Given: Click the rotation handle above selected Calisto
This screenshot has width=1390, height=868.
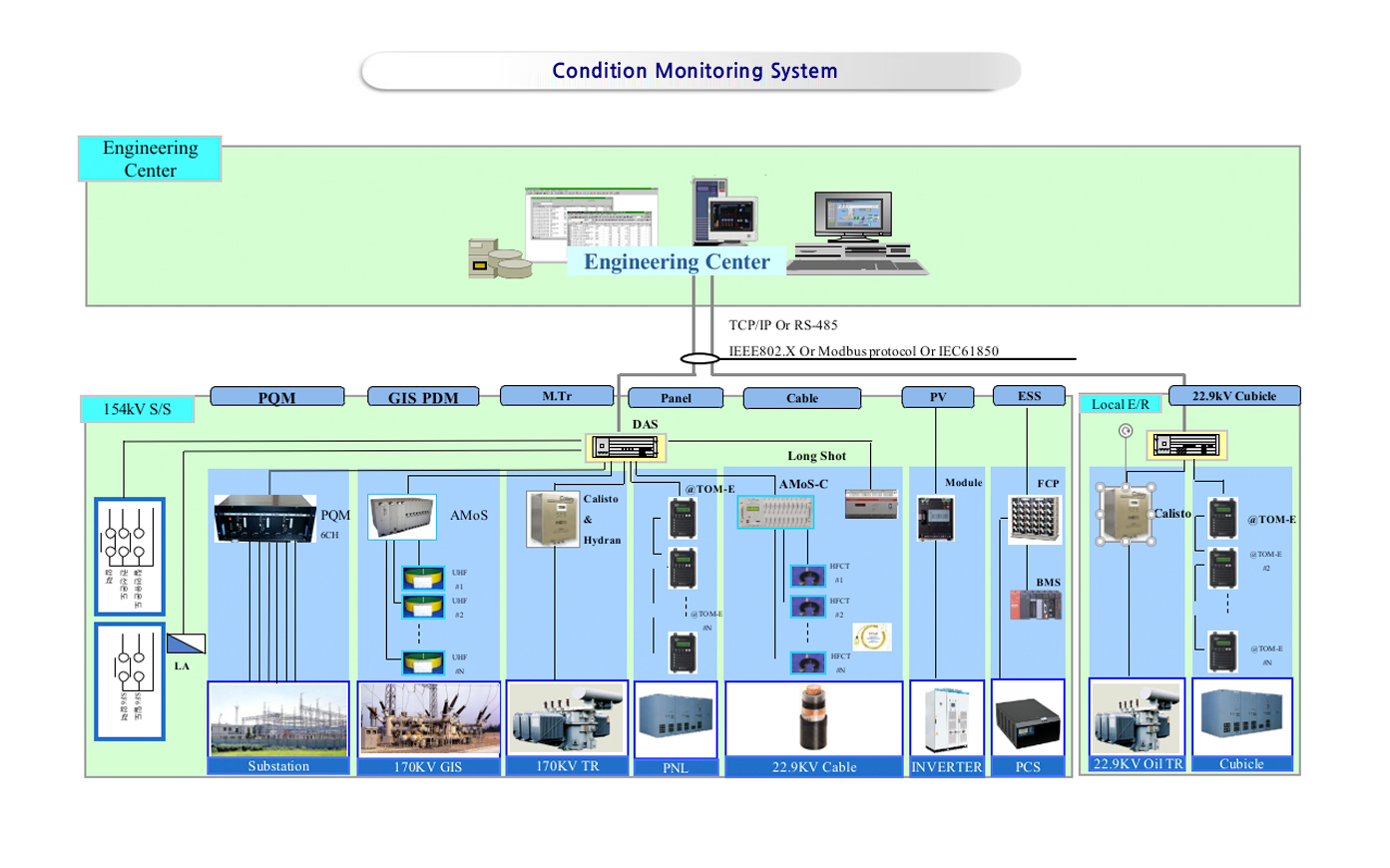Looking at the screenshot, I should (x=1126, y=431).
